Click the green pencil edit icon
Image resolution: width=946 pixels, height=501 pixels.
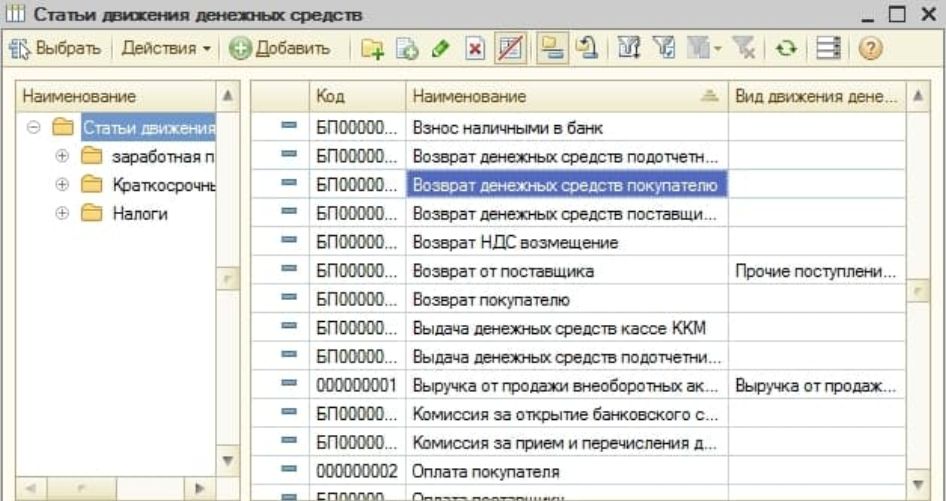(439, 49)
